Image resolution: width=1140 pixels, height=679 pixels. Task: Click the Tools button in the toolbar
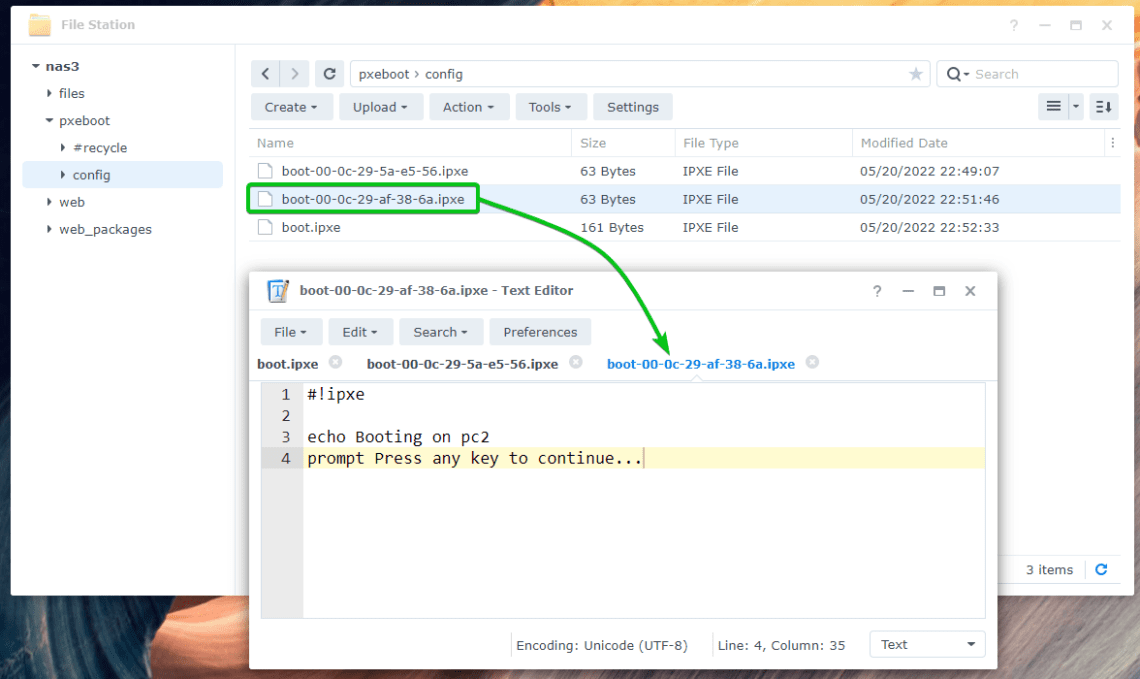551,106
